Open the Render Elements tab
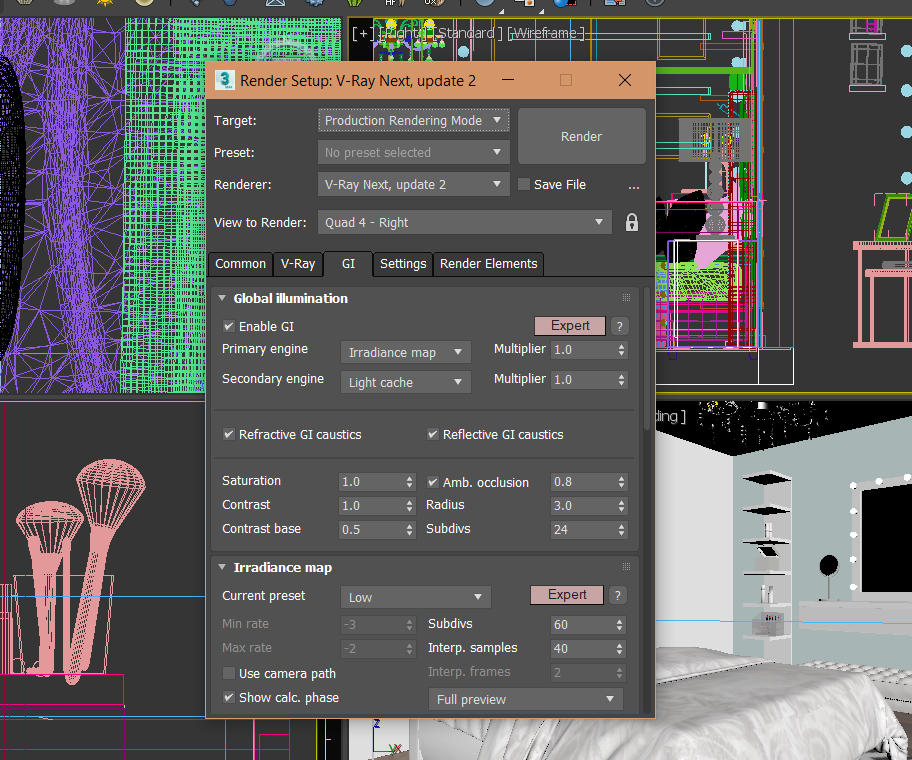The image size is (912, 760). click(489, 264)
